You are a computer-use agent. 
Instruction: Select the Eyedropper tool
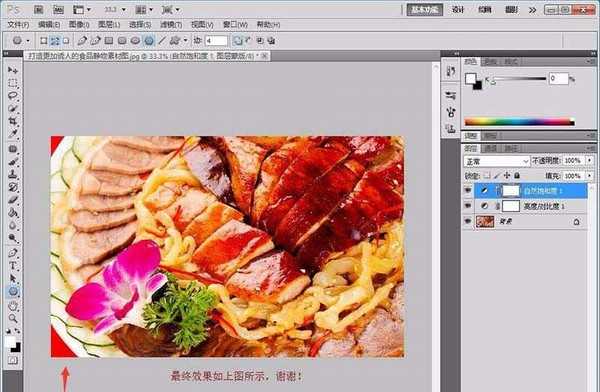[x=13, y=134]
